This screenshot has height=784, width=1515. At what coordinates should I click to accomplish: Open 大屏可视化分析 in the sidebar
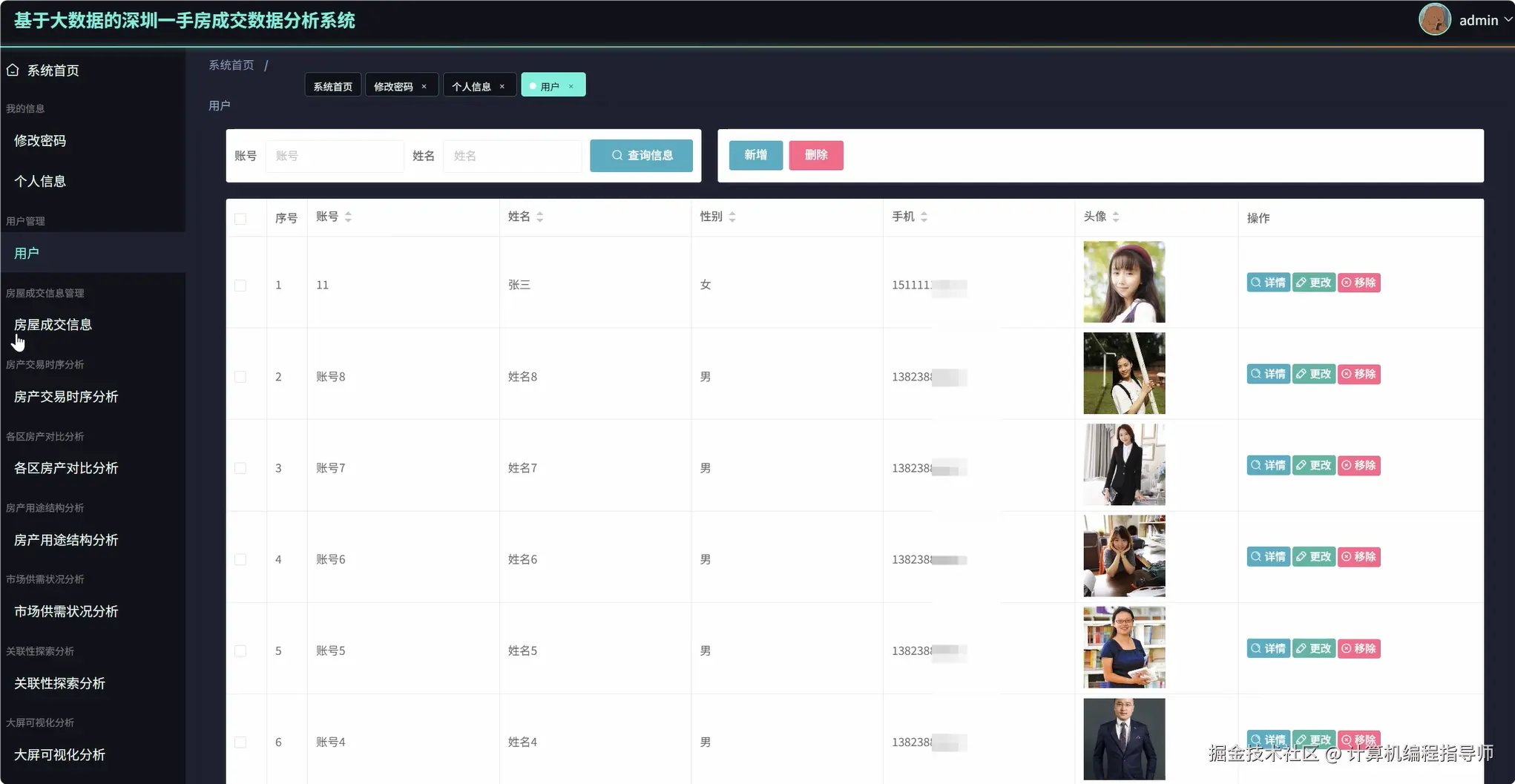point(59,754)
